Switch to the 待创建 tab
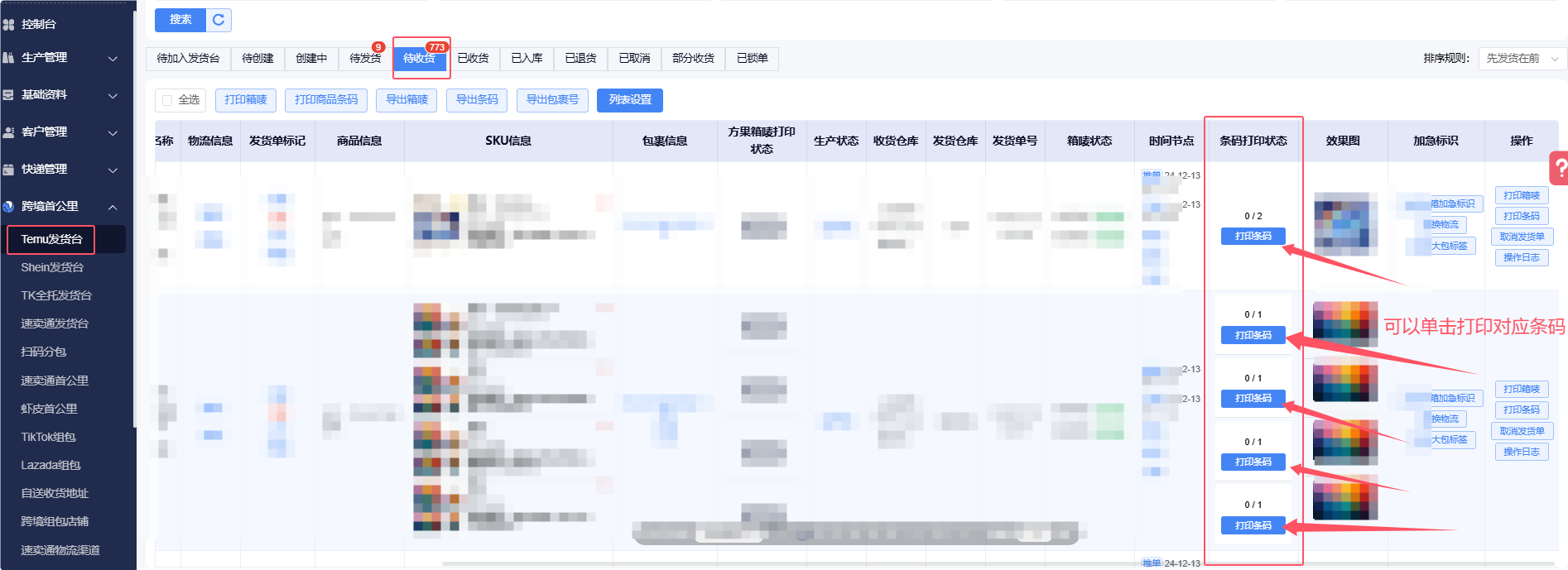The width and height of the screenshot is (1568, 570). [x=257, y=59]
